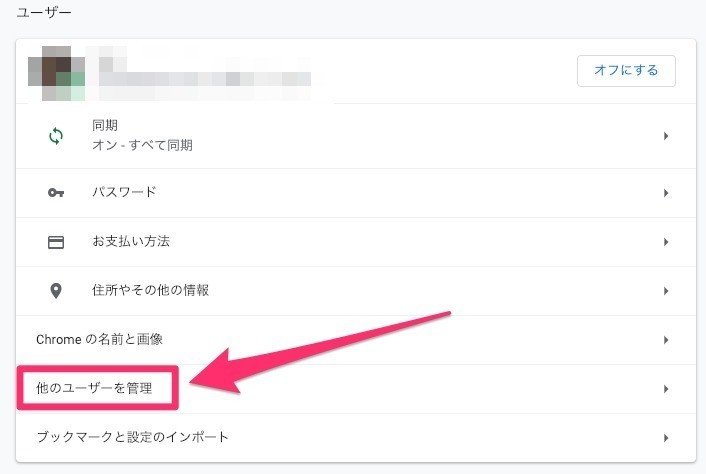Viewport: 706px width, 474px height.
Task: Click the green sync arrows icon
Action: pos(56,136)
